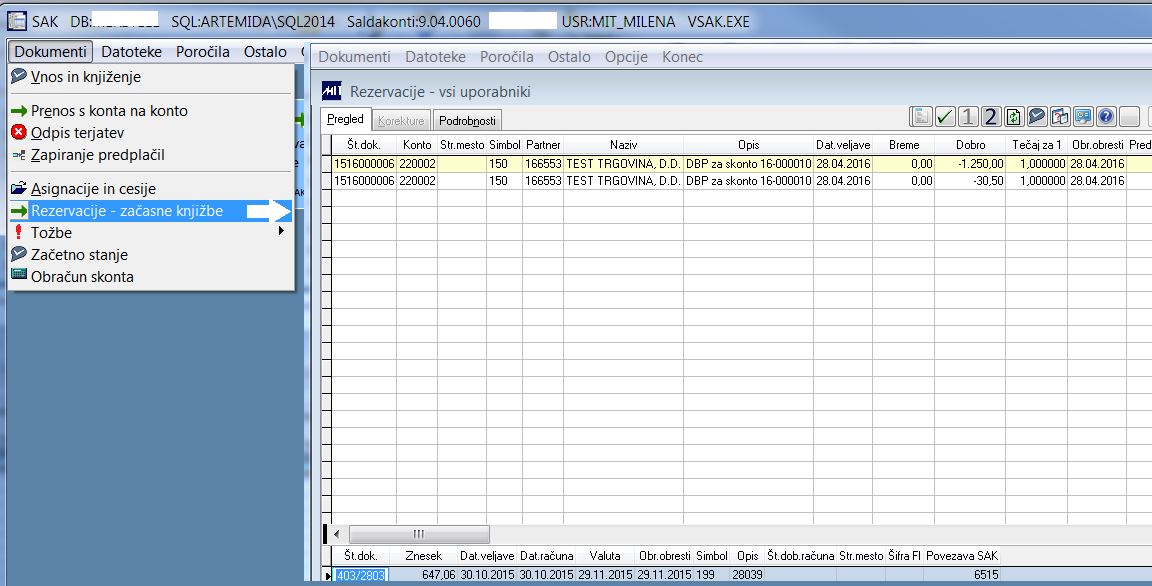Click the number 1 toolbar button
1152x586 pixels.
tap(968, 117)
